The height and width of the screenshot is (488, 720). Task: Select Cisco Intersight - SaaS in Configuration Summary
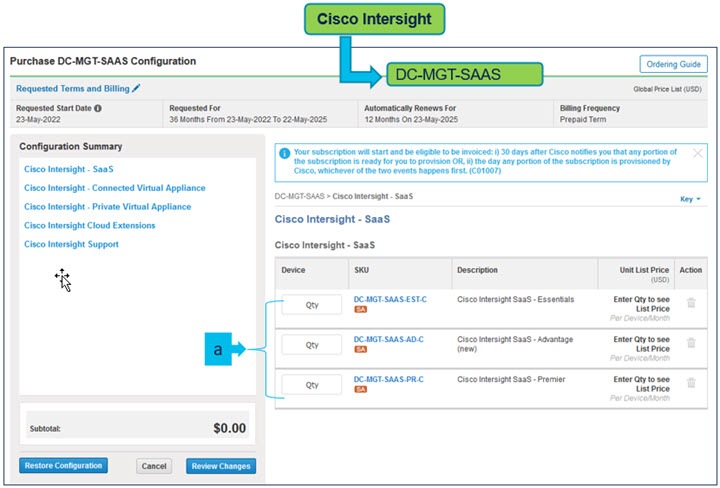coord(69,169)
